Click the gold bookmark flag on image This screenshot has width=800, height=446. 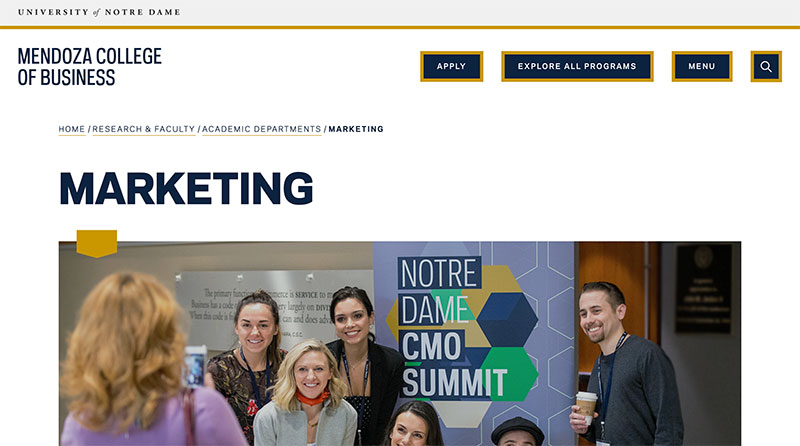click(97, 243)
